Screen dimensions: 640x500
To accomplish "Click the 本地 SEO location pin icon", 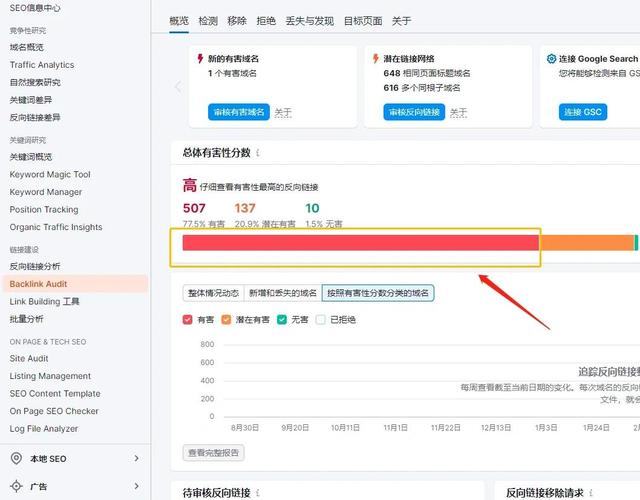I will pos(16,458).
